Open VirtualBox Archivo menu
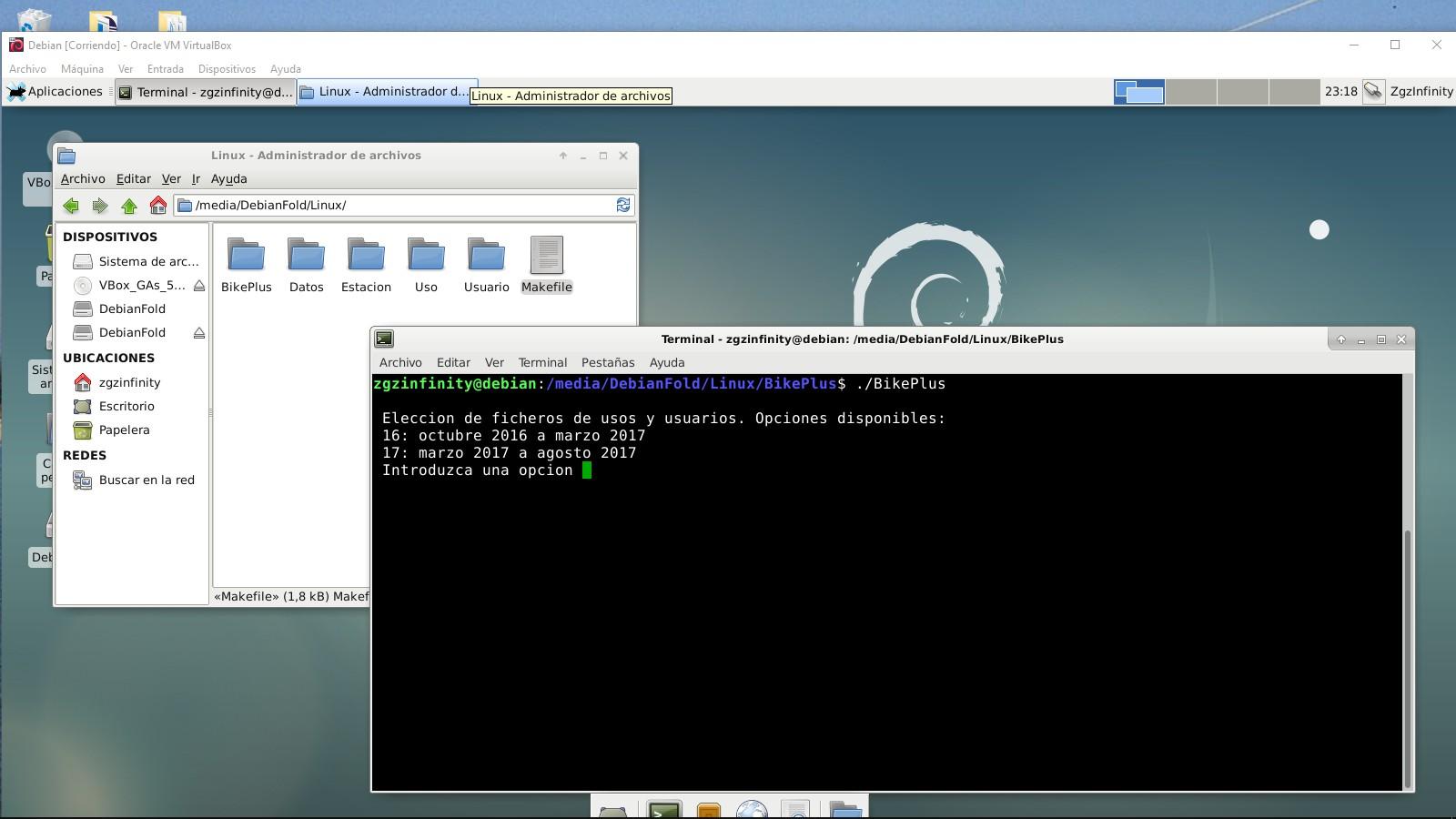Image resolution: width=1456 pixels, height=819 pixels. (27, 69)
